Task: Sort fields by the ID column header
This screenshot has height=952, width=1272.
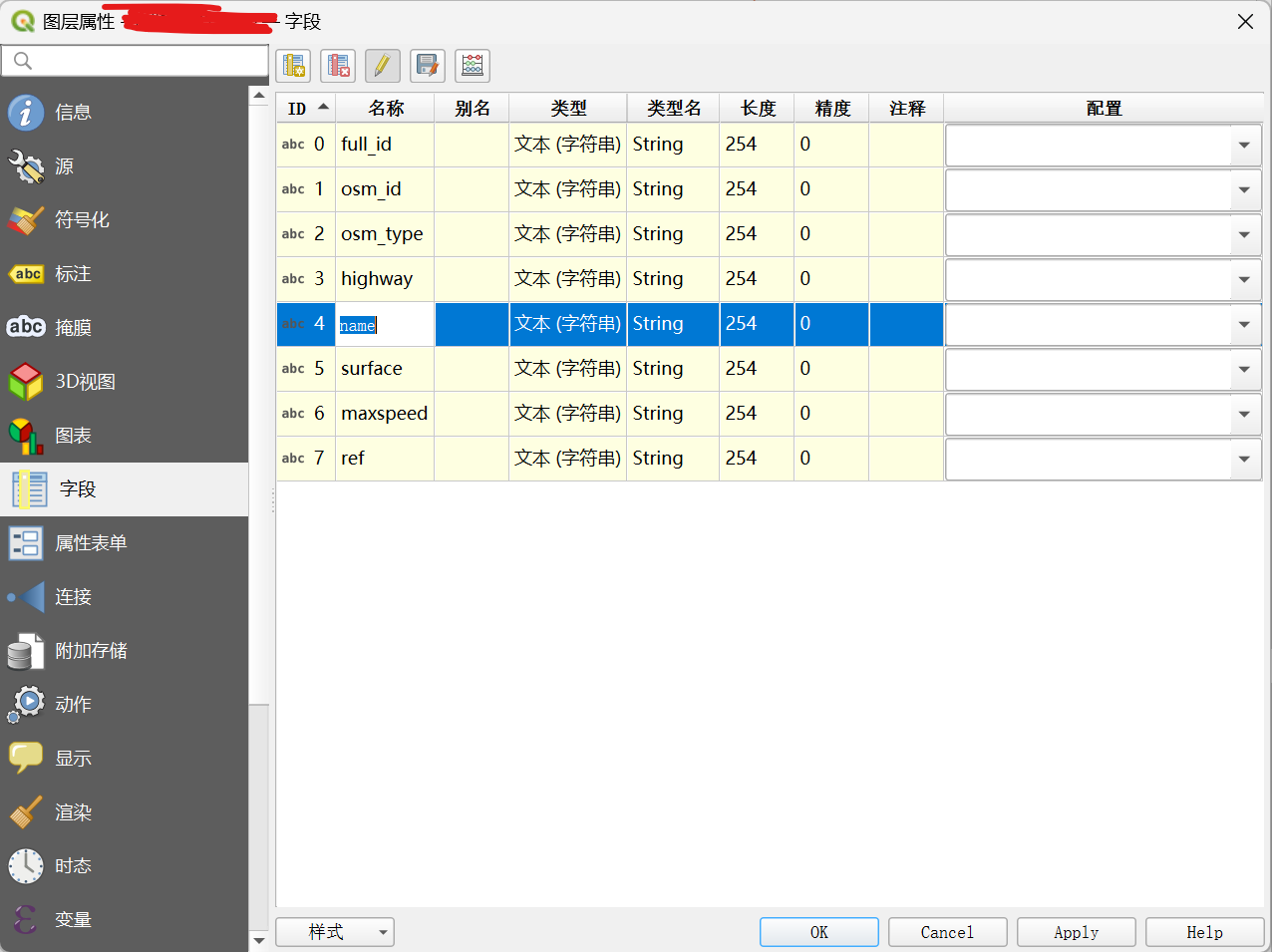Action: (x=305, y=109)
